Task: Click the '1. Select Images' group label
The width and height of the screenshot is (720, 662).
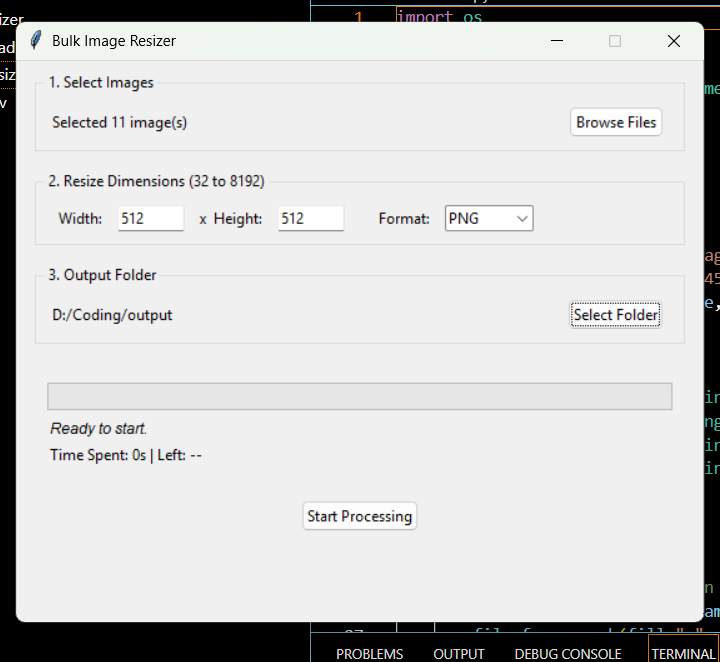Action: coord(101,83)
